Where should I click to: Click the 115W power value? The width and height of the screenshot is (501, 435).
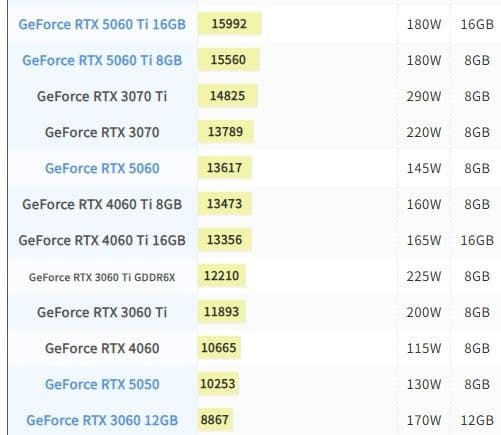pos(424,348)
